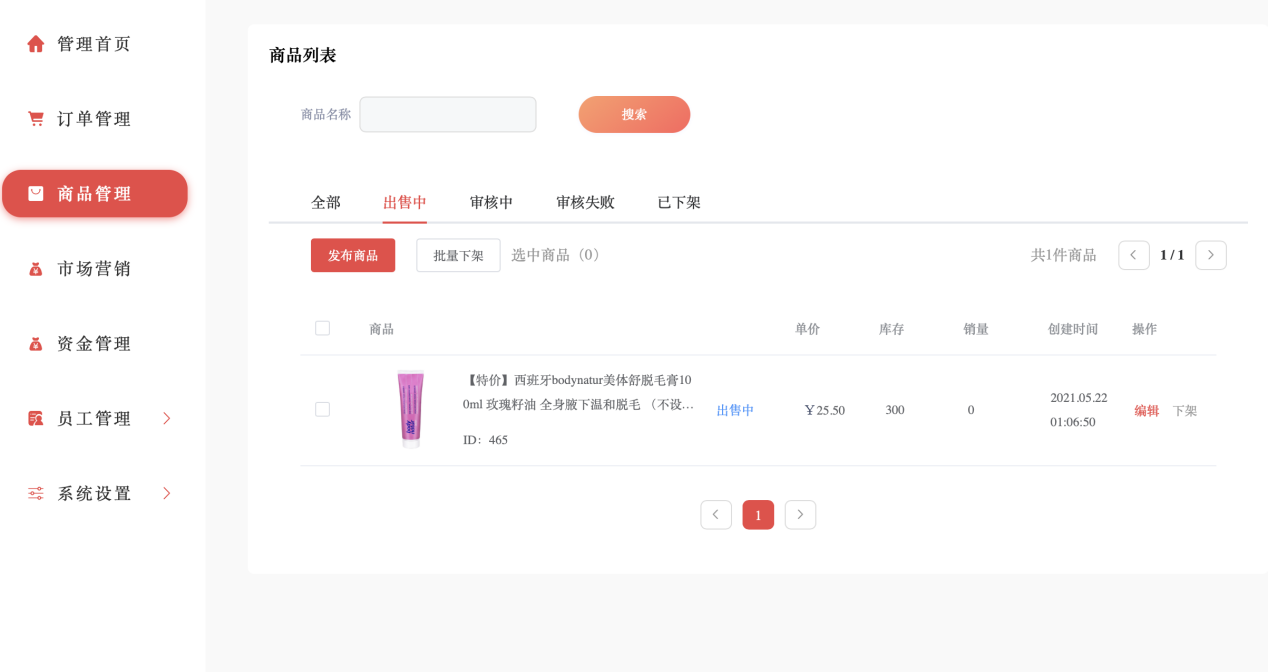Click the 选中商品（0）text
This screenshot has height=672, width=1268.
558,255
